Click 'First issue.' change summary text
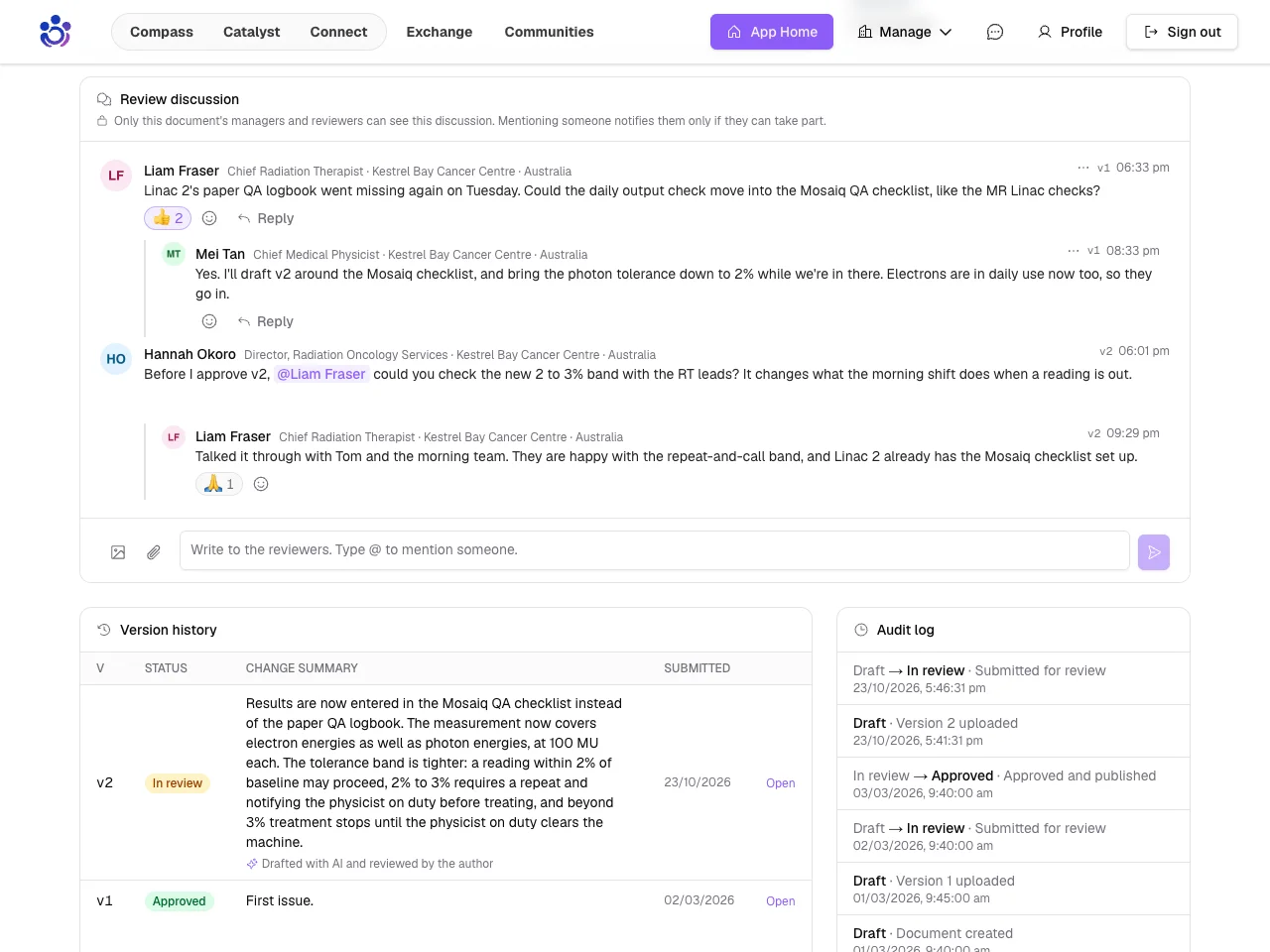 [x=280, y=900]
